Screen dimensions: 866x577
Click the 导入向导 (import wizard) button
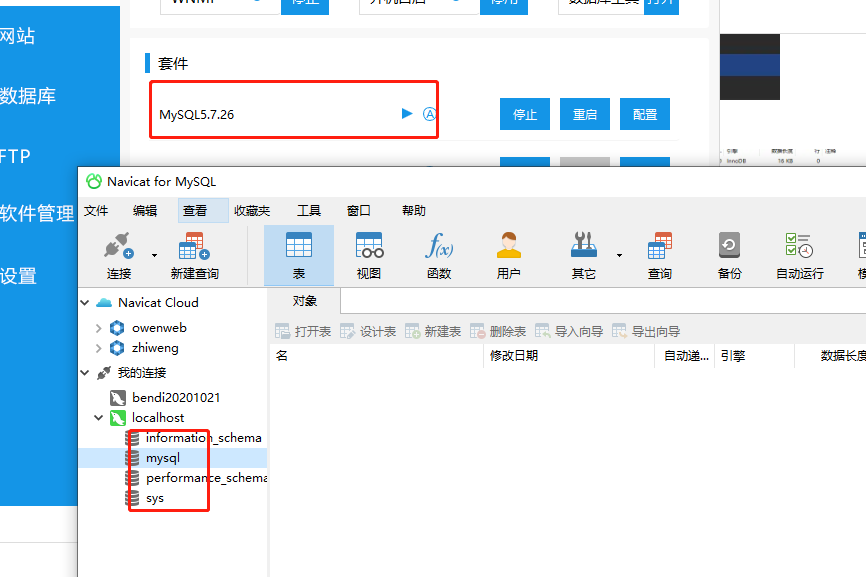pyautogui.click(x=569, y=331)
